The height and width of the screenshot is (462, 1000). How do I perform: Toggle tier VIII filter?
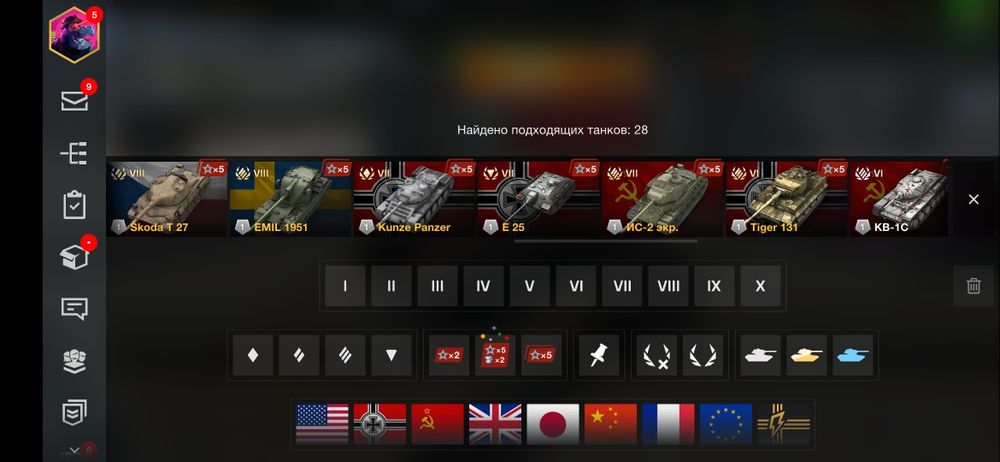tap(668, 286)
